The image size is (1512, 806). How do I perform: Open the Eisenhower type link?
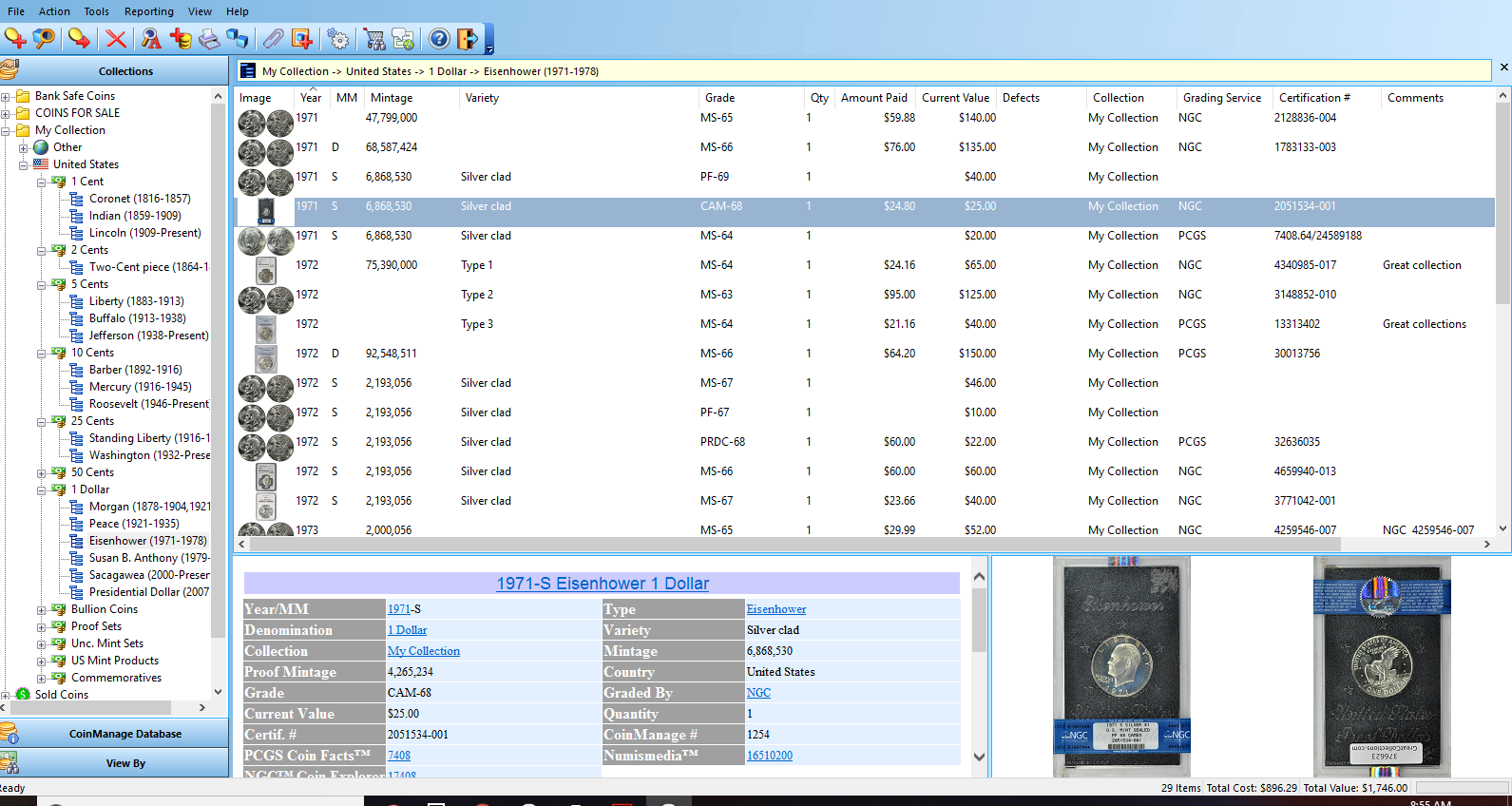[x=776, y=609]
